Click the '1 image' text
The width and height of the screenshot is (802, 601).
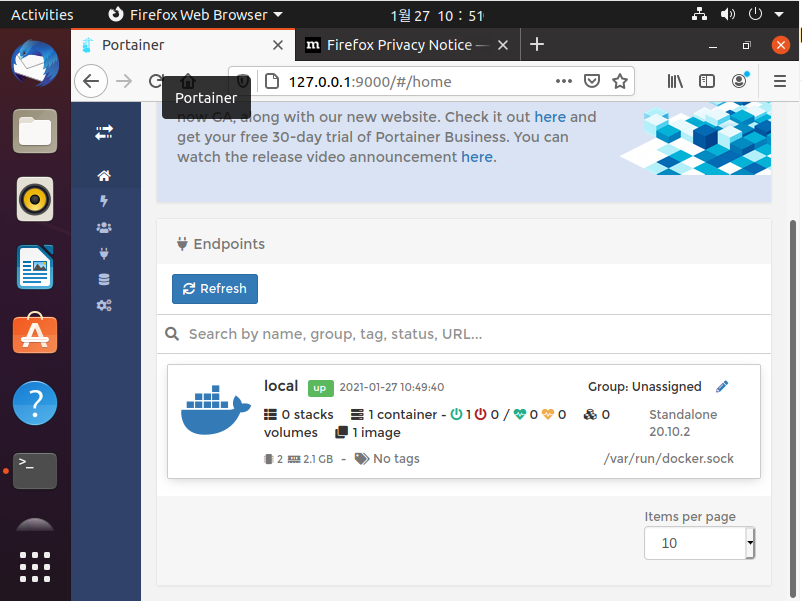point(376,433)
